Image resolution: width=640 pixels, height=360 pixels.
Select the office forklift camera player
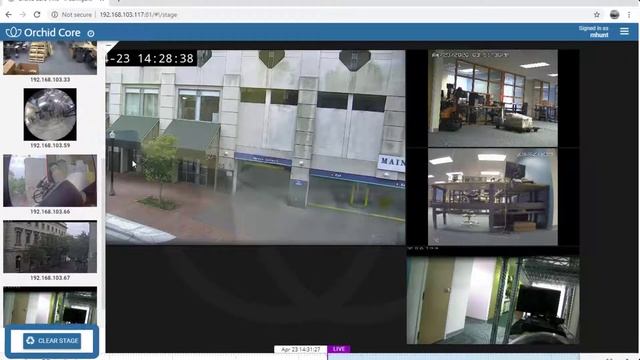(493, 98)
